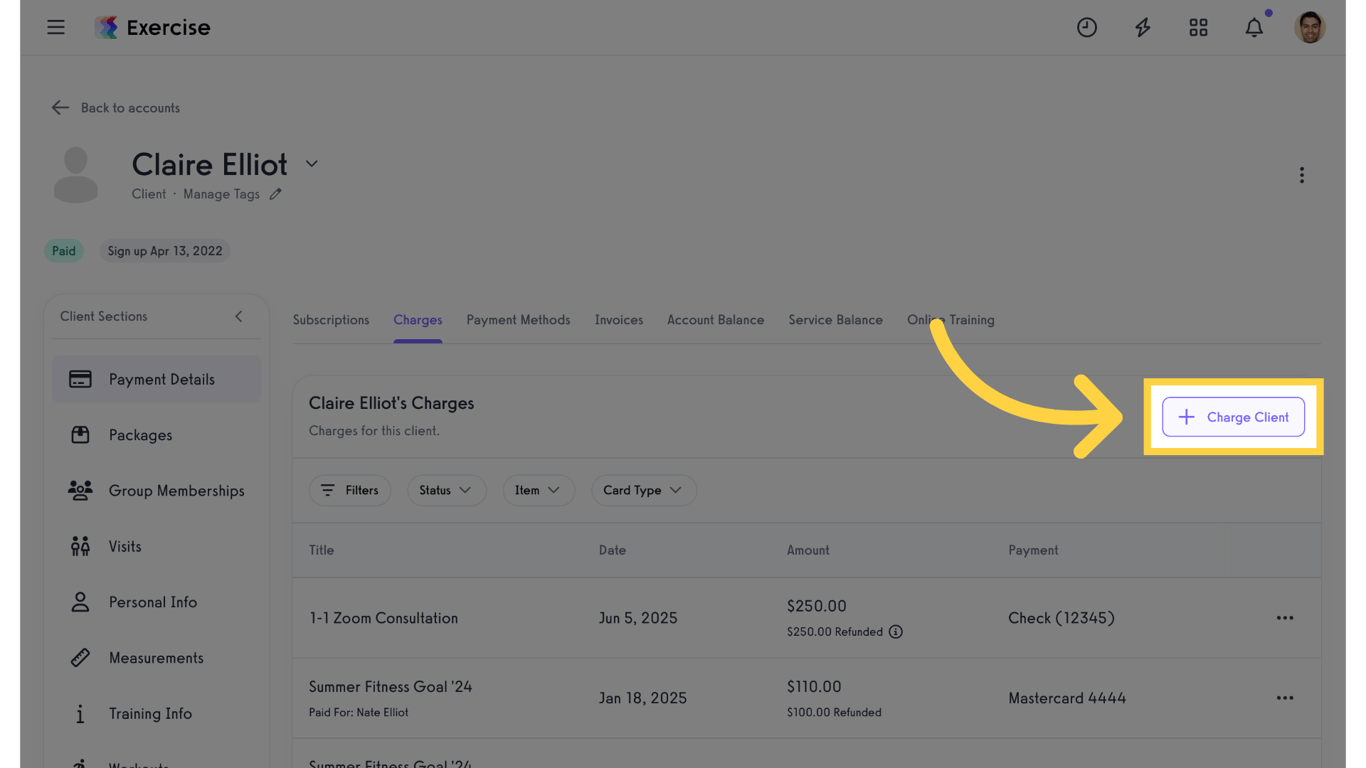Click the Manage Tags edit pencil

pos(274,193)
